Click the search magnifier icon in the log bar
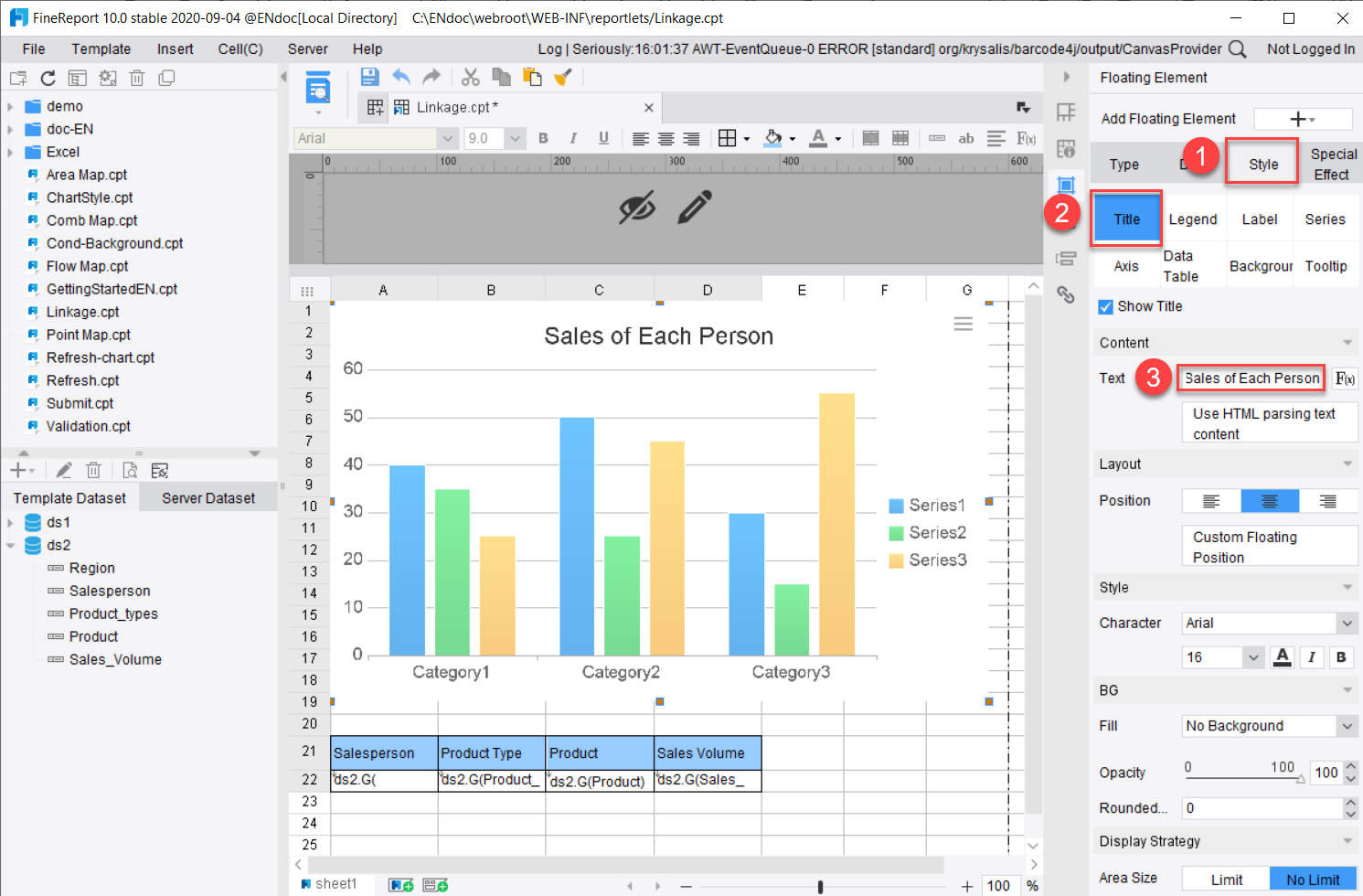 pyautogui.click(x=1237, y=49)
